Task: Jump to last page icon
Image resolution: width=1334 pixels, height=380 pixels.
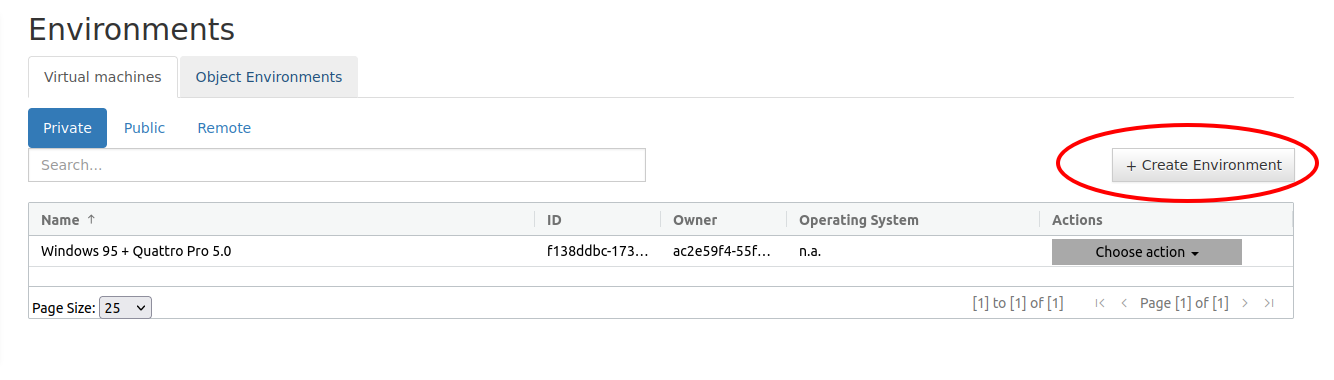Action: [x=1269, y=303]
